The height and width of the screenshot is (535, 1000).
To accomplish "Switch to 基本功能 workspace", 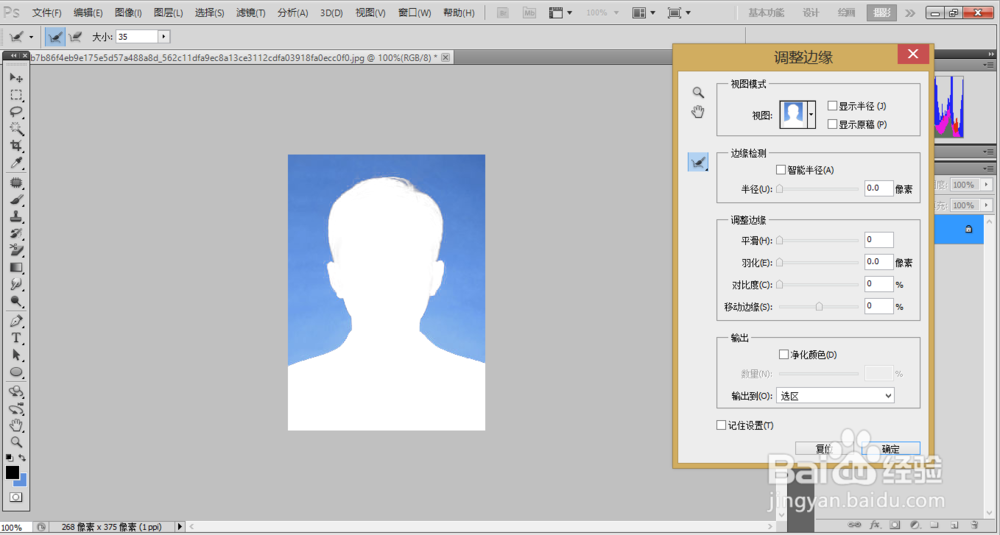I will pos(766,13).
